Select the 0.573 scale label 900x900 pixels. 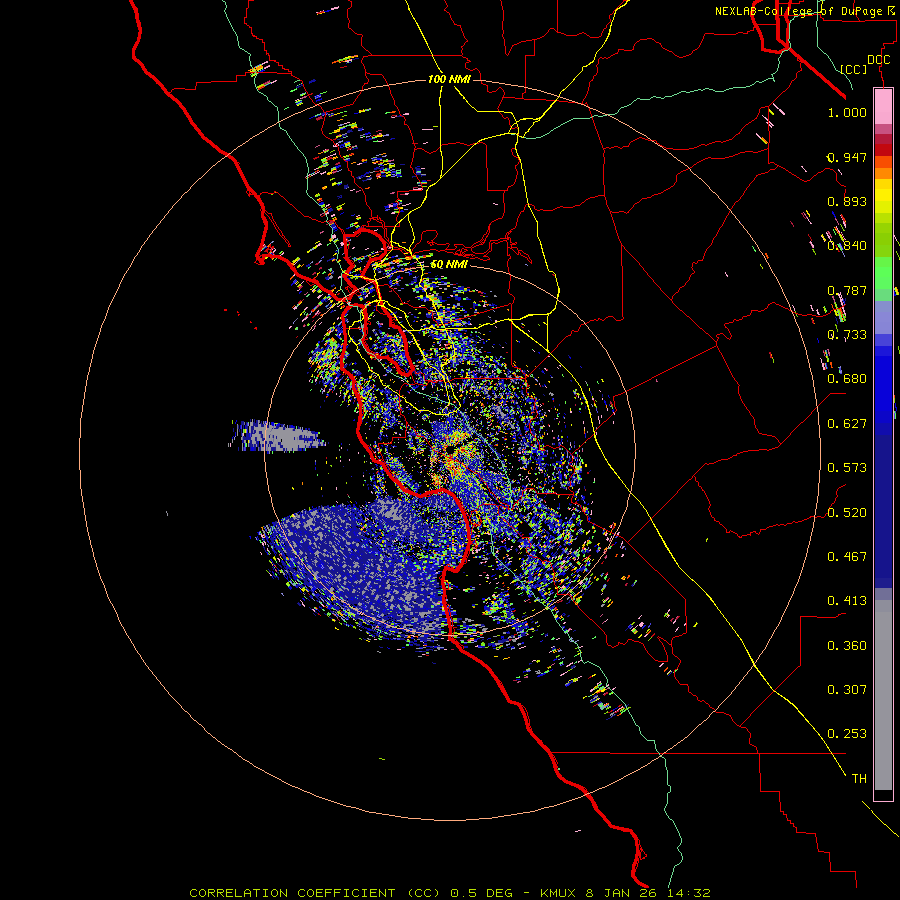pyautogui.click(x=847, y=468)
